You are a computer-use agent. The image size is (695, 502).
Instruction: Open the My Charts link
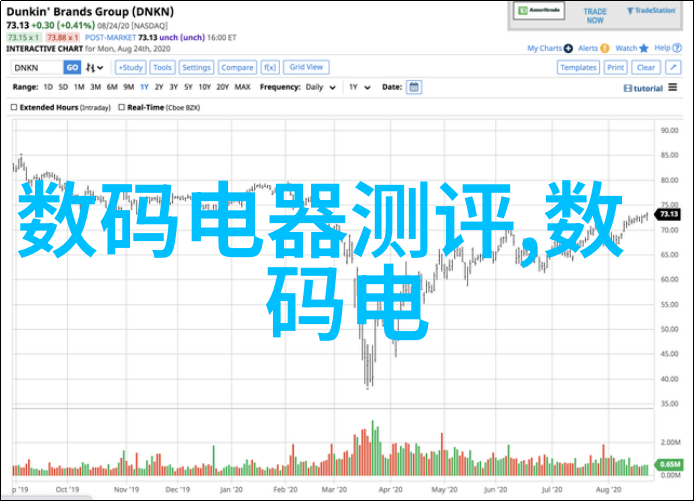tap(544, 48)
